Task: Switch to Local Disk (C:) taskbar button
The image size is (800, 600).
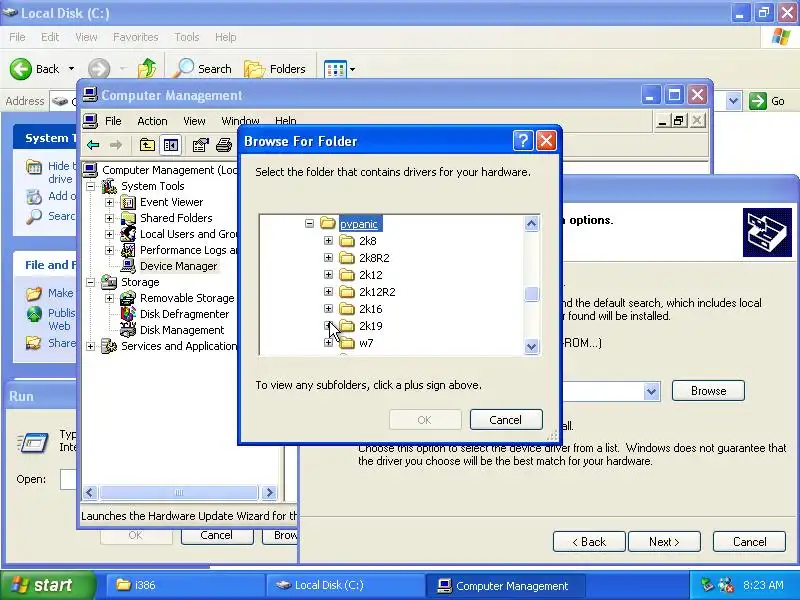Action: (x=344, y=585)
